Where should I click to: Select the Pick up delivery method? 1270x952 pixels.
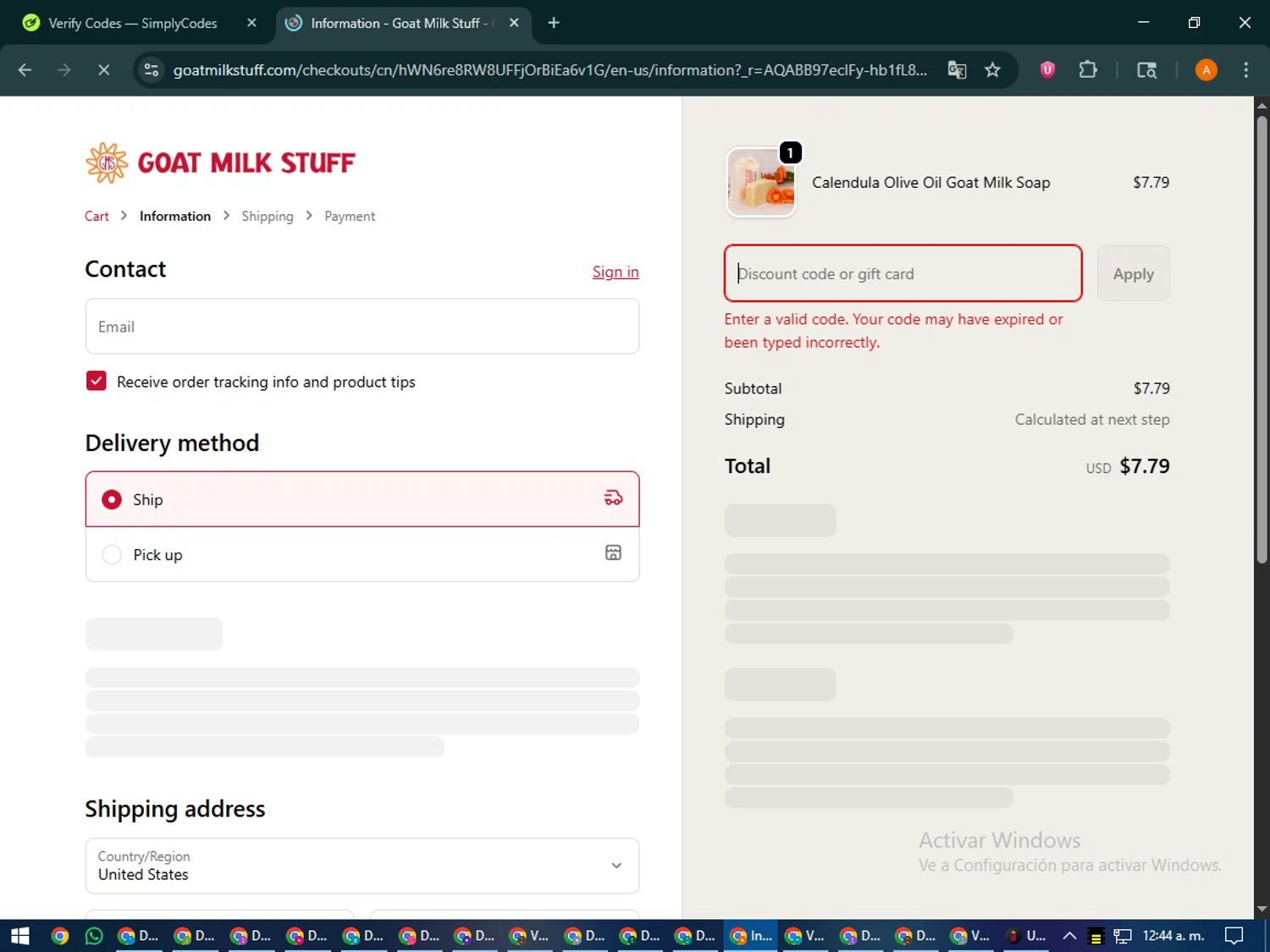(362, 554)
